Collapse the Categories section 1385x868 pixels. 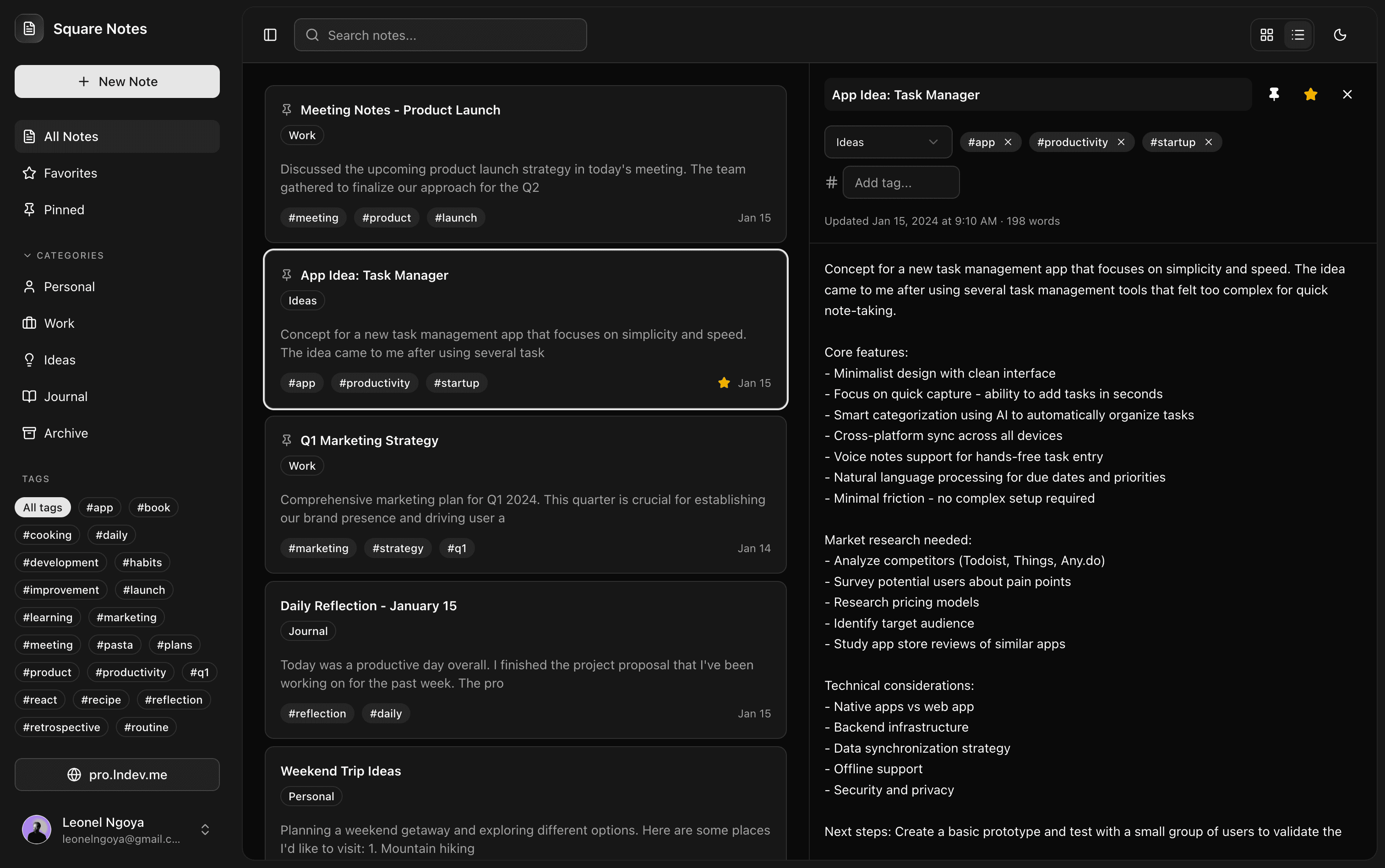(27, 255)
